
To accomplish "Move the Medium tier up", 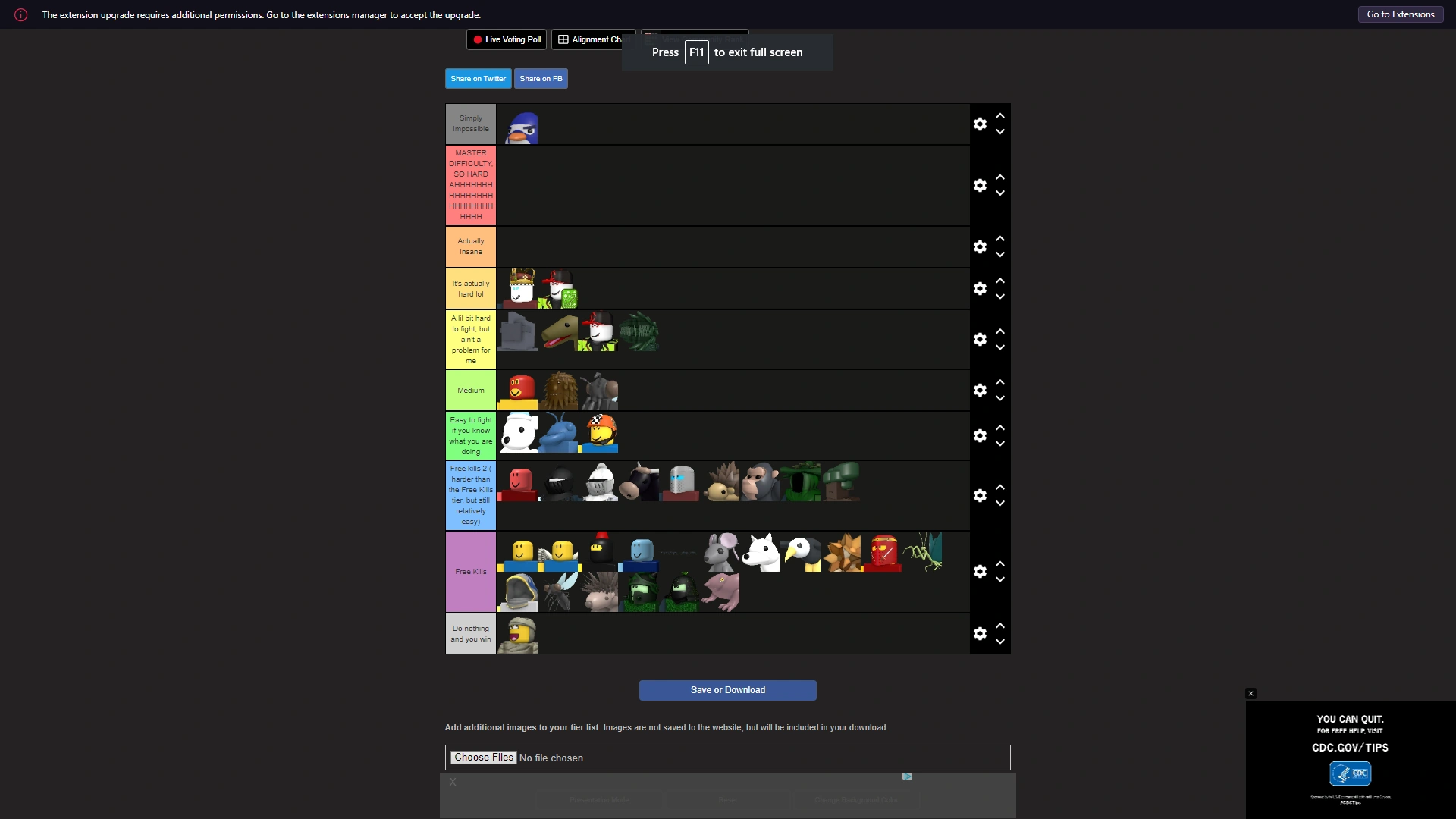I will (1000, 382).
